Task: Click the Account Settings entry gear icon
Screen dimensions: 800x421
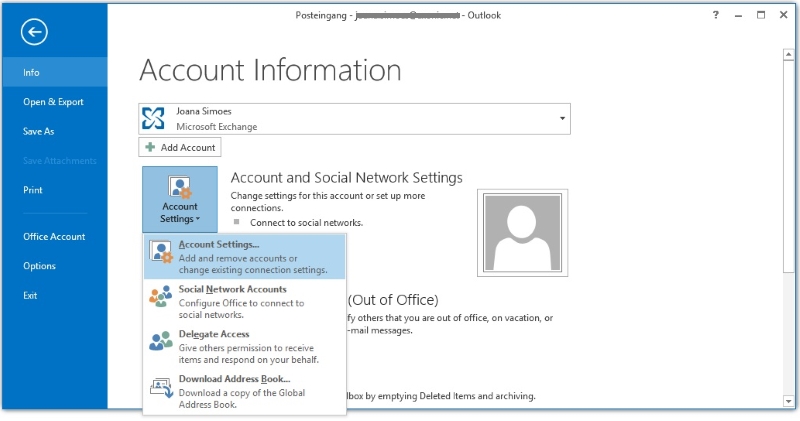Action: coord(161,252)
